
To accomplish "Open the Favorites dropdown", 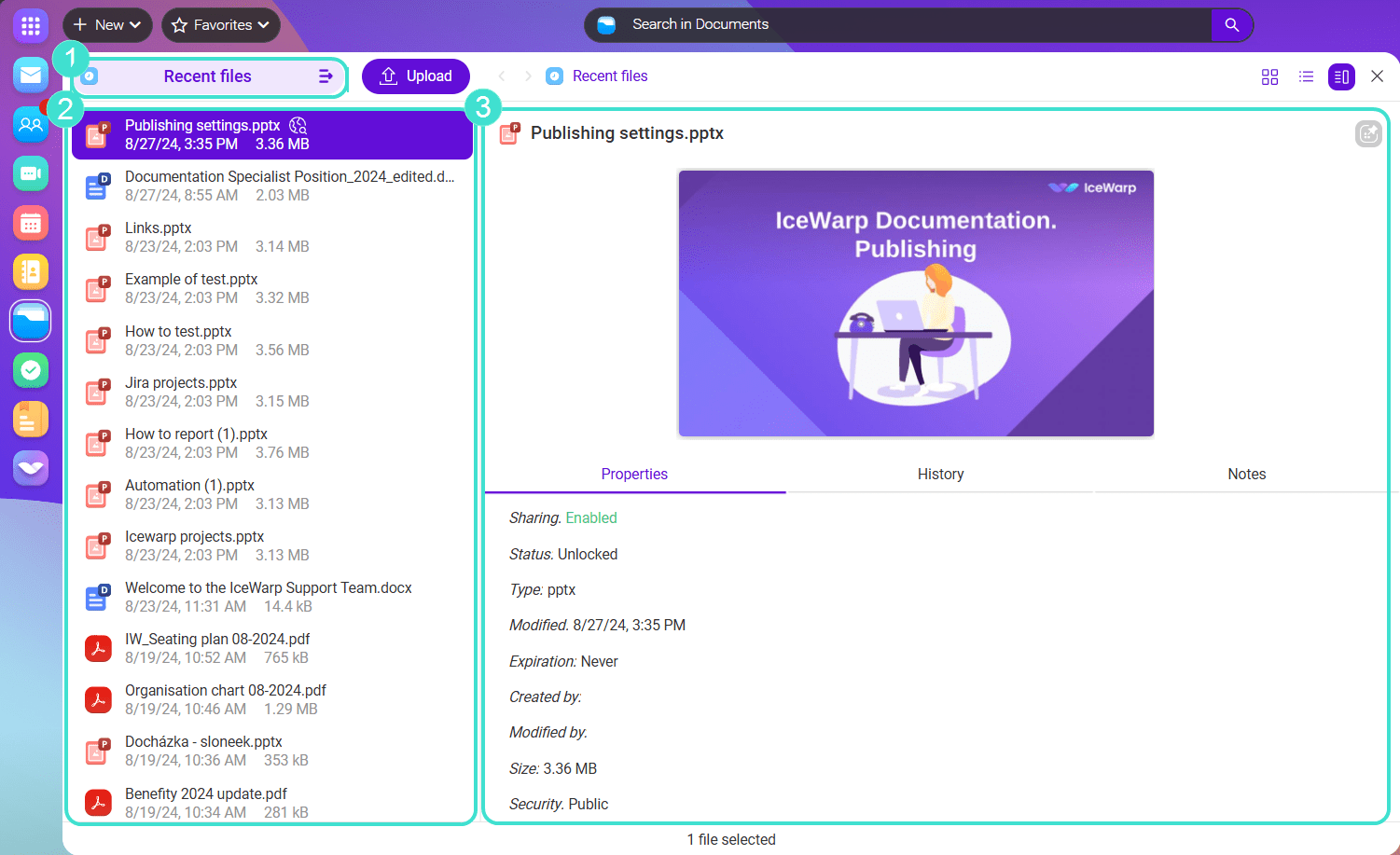I will coord(221,25).
